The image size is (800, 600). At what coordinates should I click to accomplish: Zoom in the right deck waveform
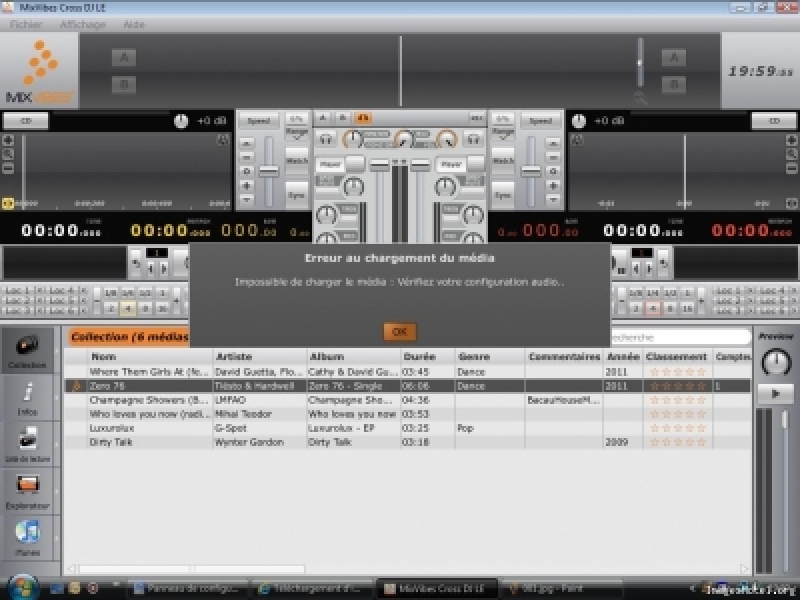792,140
